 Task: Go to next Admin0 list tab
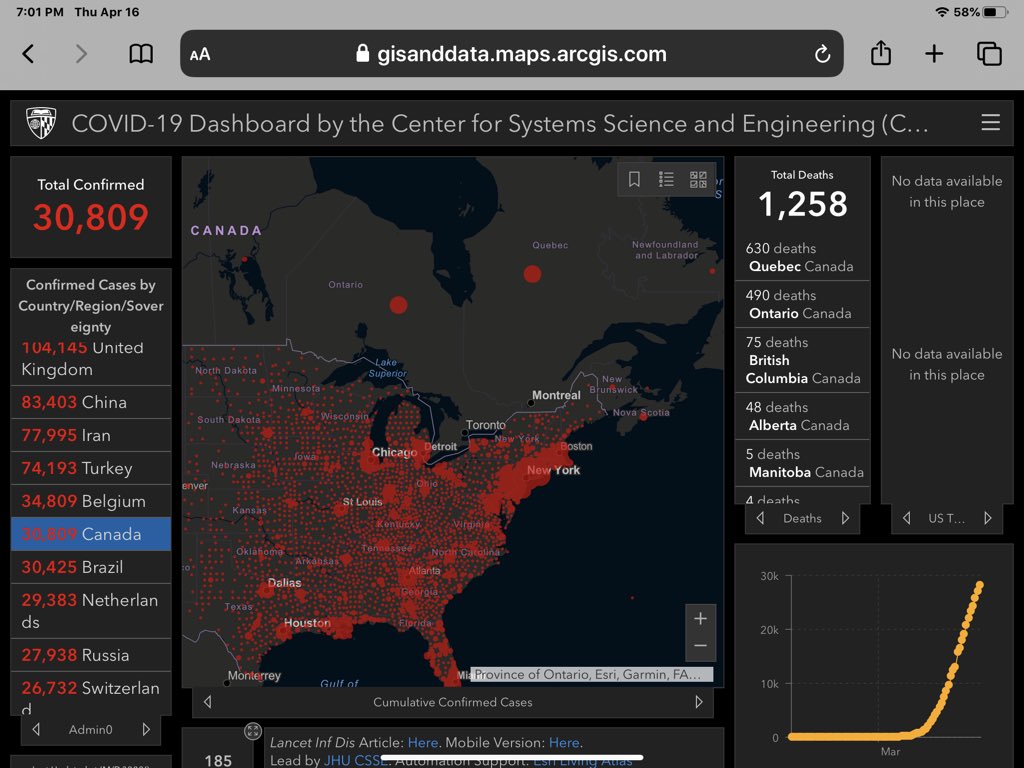tap(146, 729)
